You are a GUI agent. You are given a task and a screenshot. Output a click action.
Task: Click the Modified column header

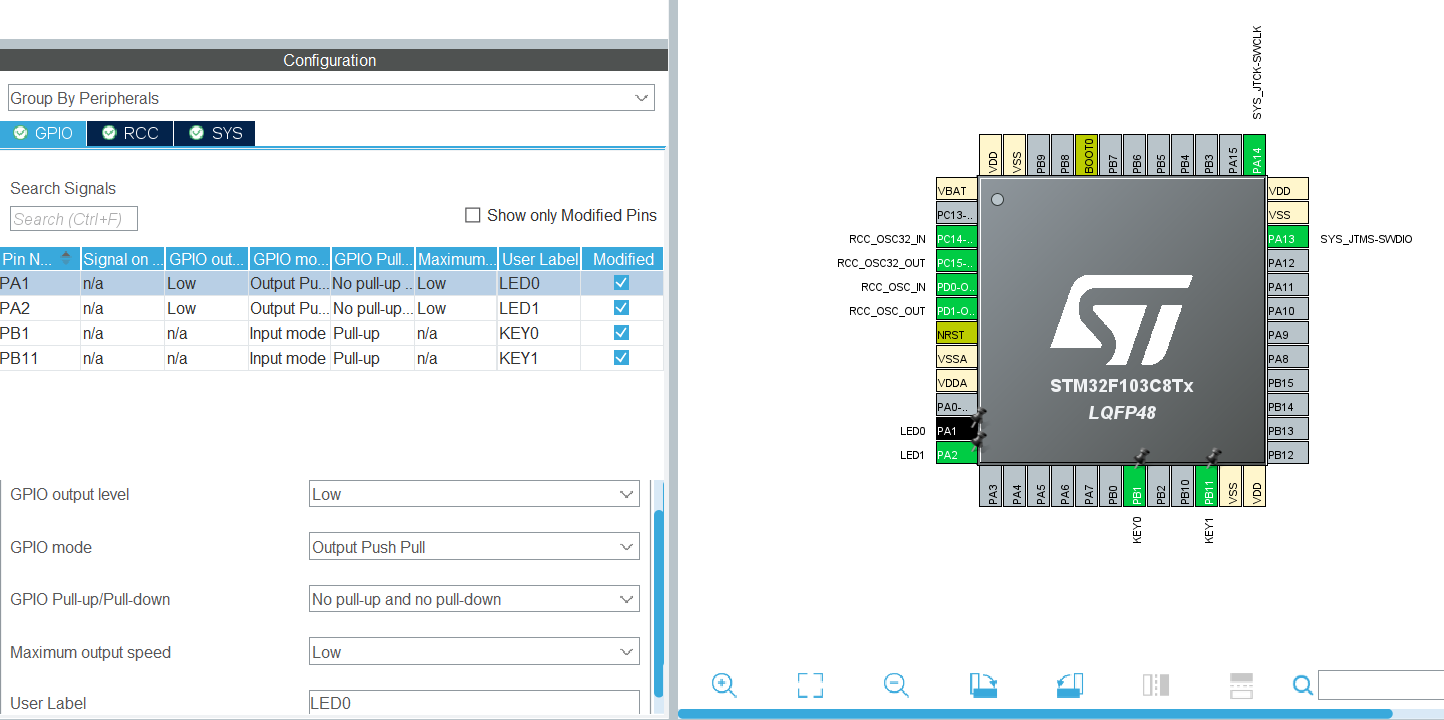tap(623, 259)
